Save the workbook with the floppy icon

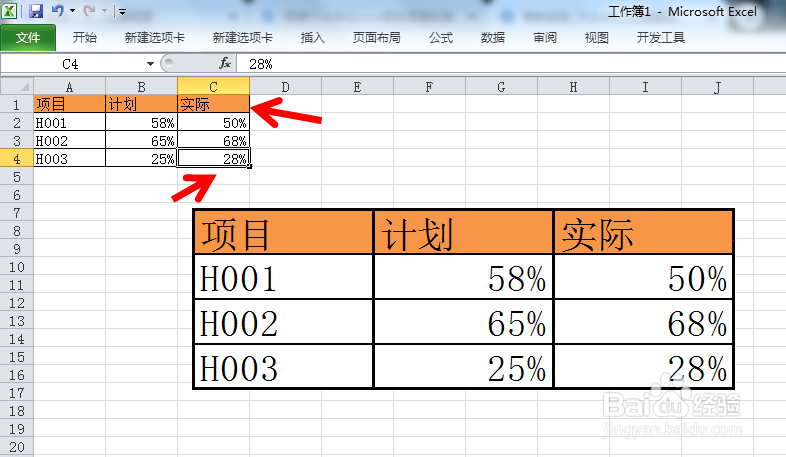[36, 11]
